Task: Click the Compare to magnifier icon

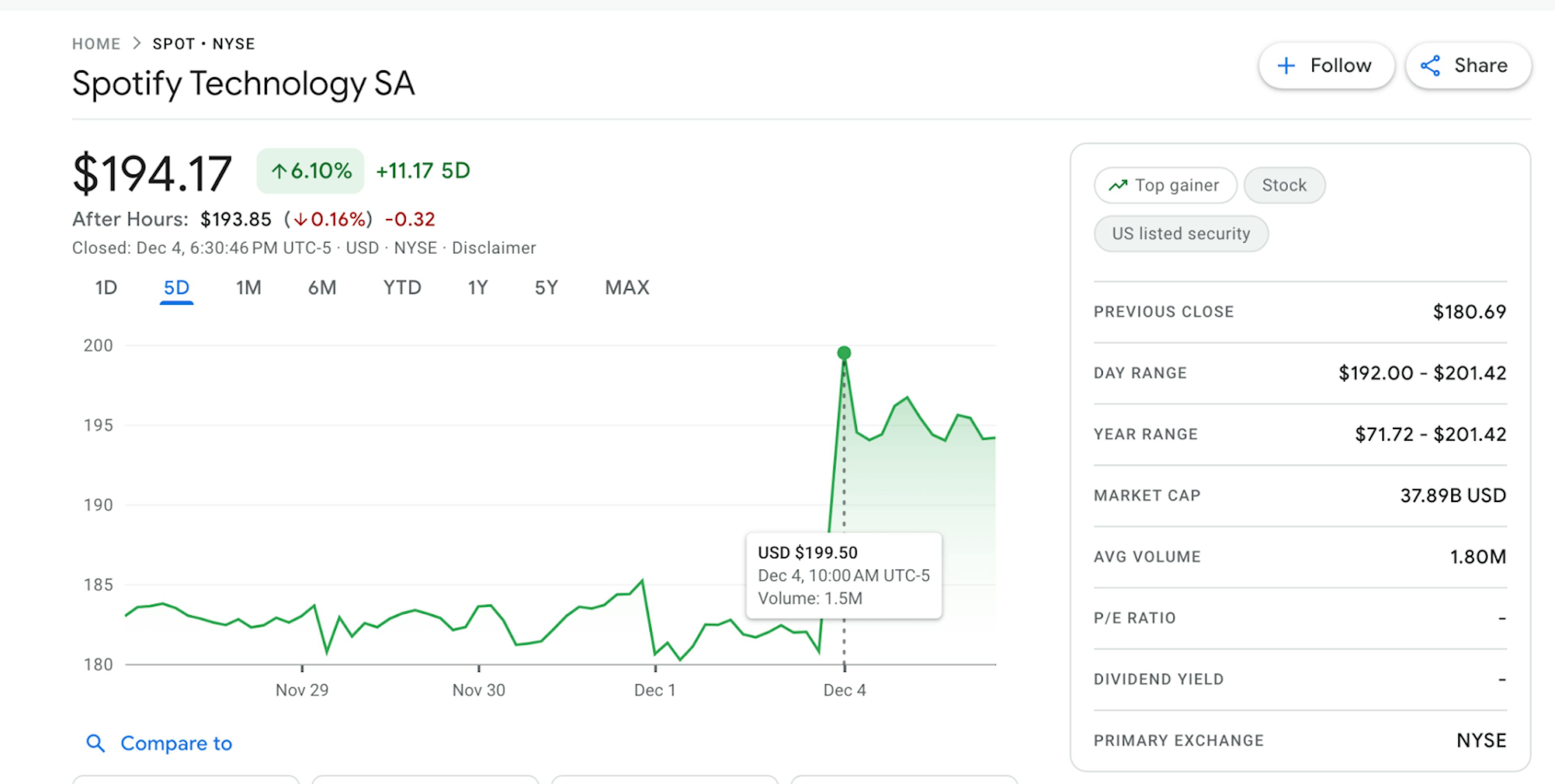Action: point(96,743)
